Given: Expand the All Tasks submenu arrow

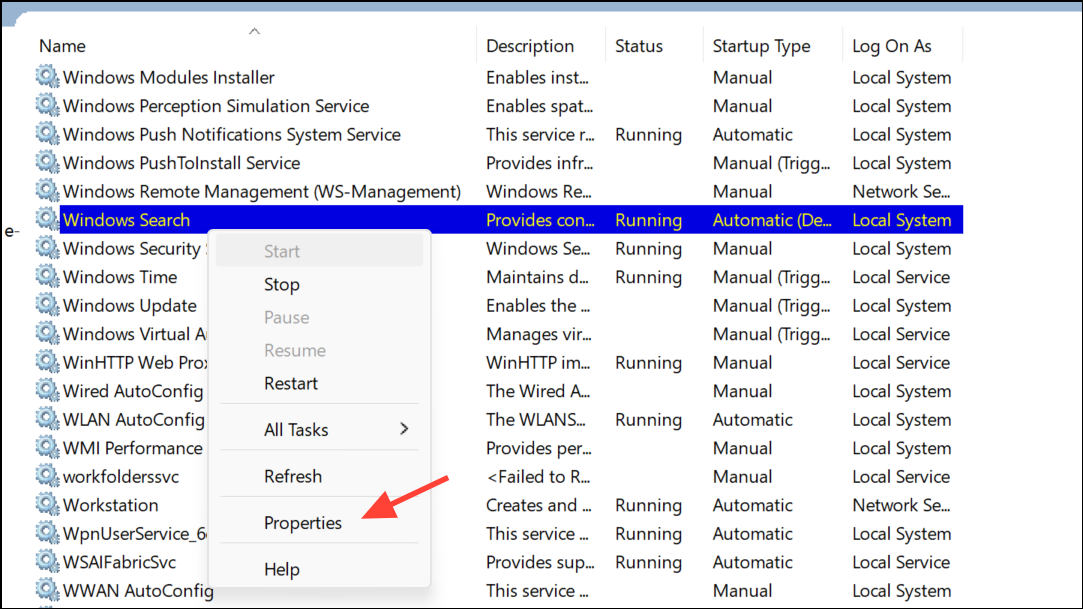Looking at the screenshot, I should pos(404,429).
